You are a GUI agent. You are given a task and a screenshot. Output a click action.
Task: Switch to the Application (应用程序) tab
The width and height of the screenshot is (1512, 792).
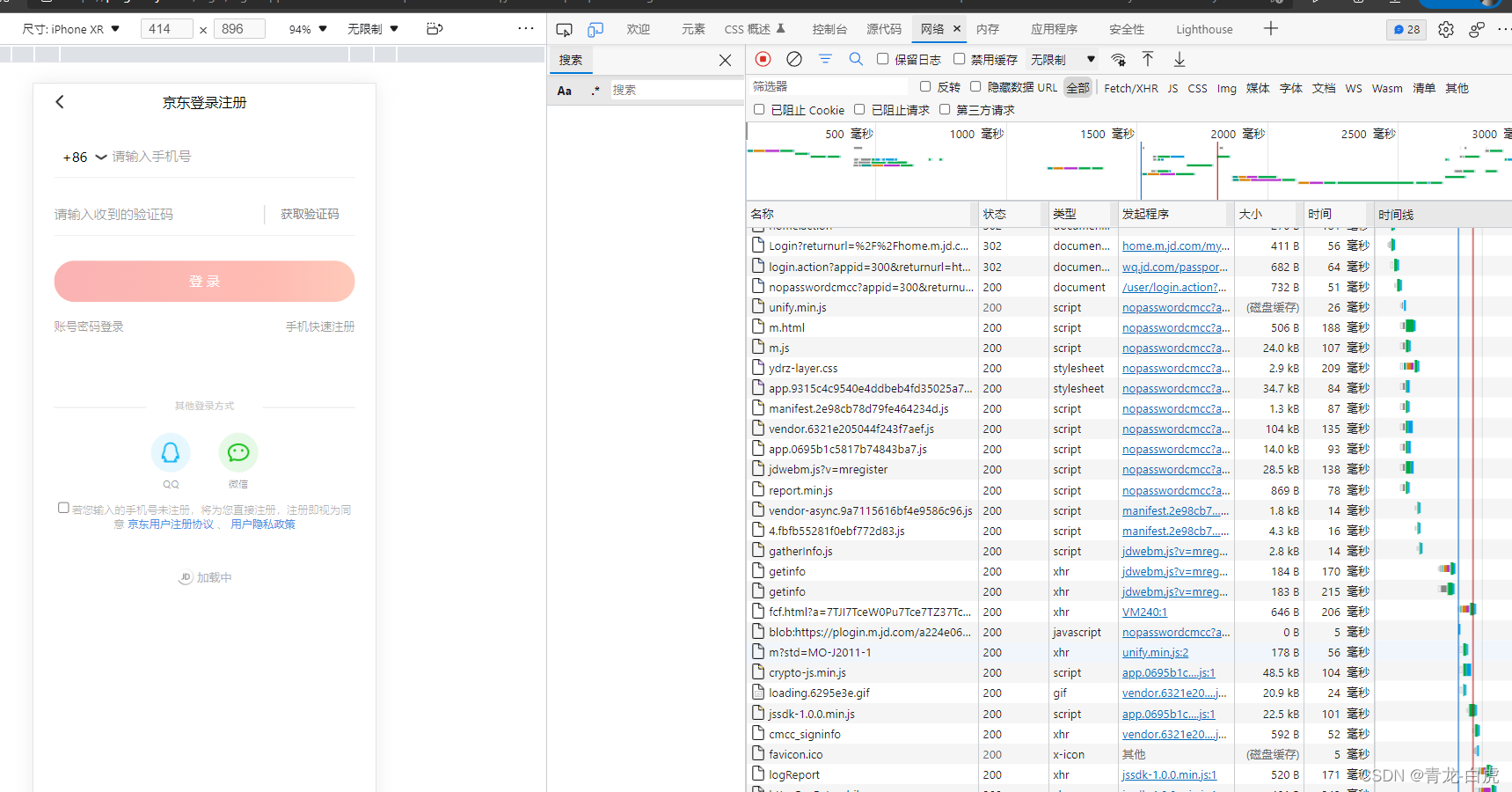(x=1054, y=29)
